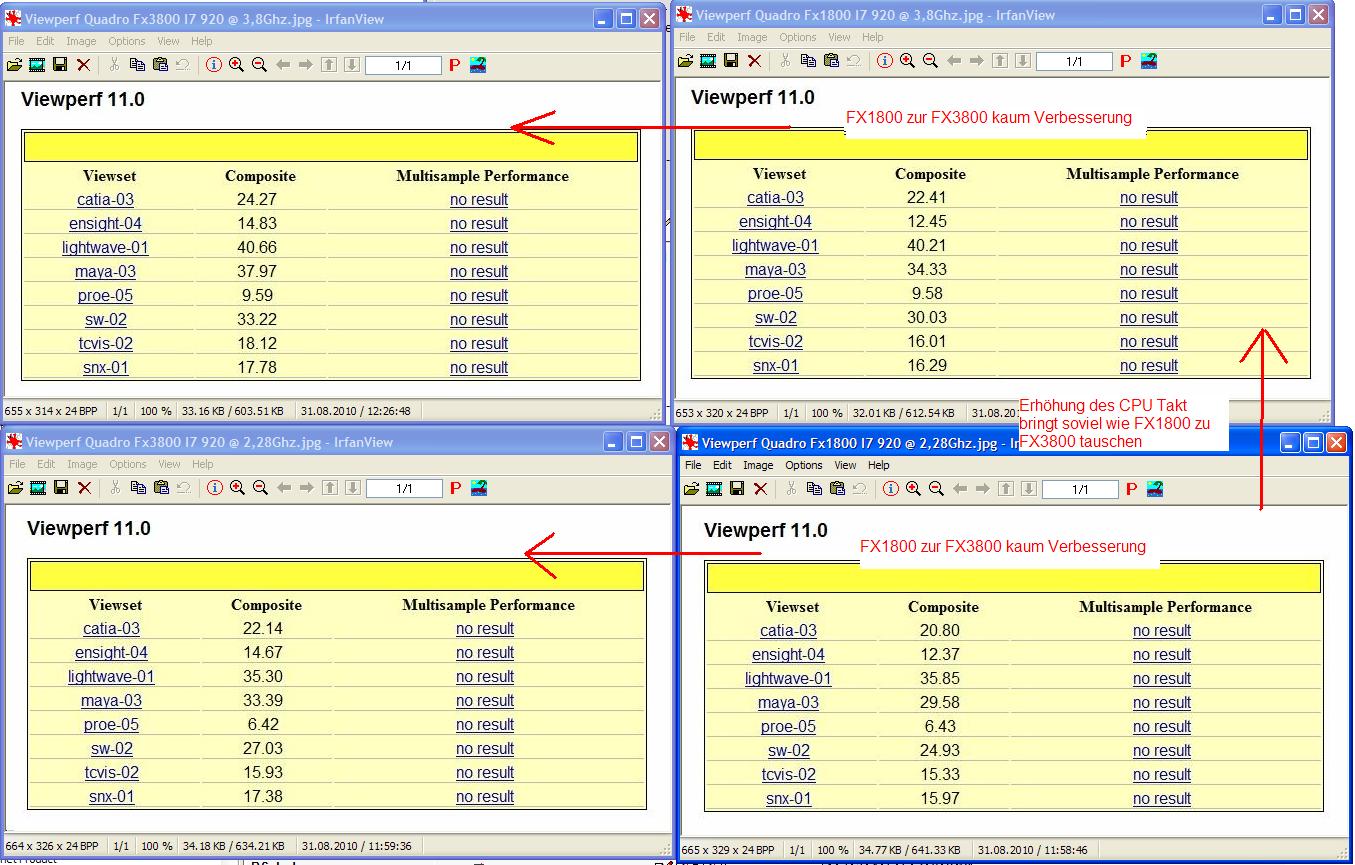Click 'Viewperf 11.0' heading in Fx1800 2,28Ghz window
This screenshot has width=1355, height=865.
(766, 530)
